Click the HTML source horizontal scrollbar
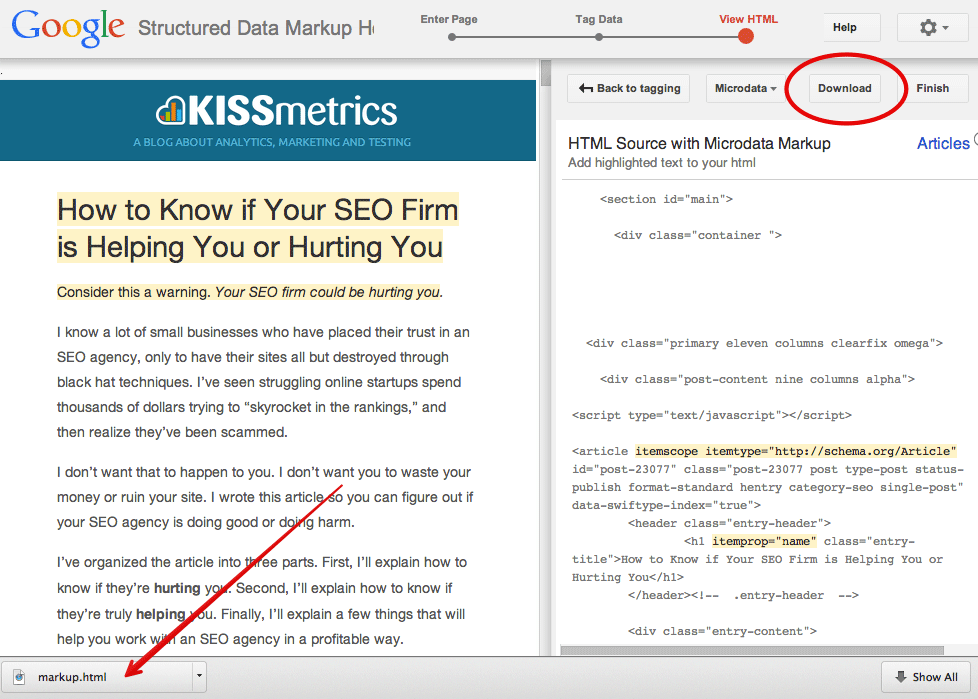 [x=752, y=650]
